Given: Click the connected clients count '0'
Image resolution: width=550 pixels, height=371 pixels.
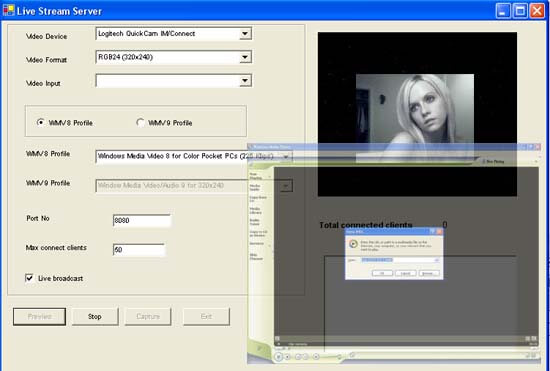Looking at the screenshot, I should (x=445, y=225).
